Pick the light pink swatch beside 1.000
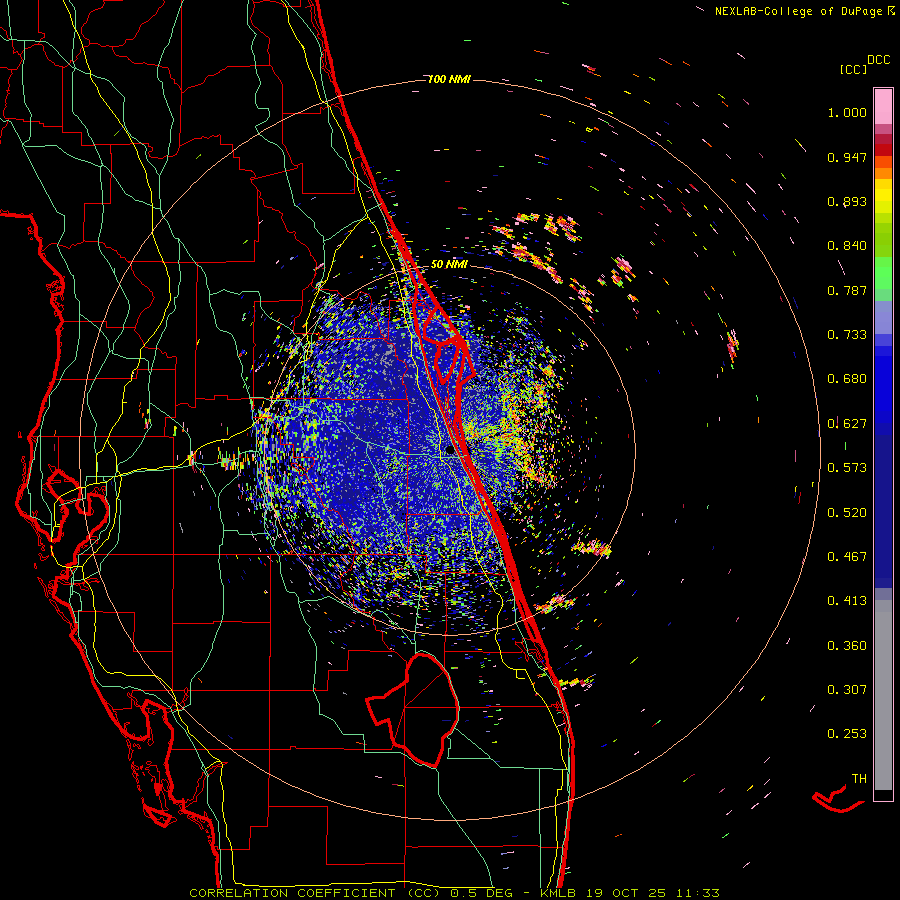 click(883, 107)
